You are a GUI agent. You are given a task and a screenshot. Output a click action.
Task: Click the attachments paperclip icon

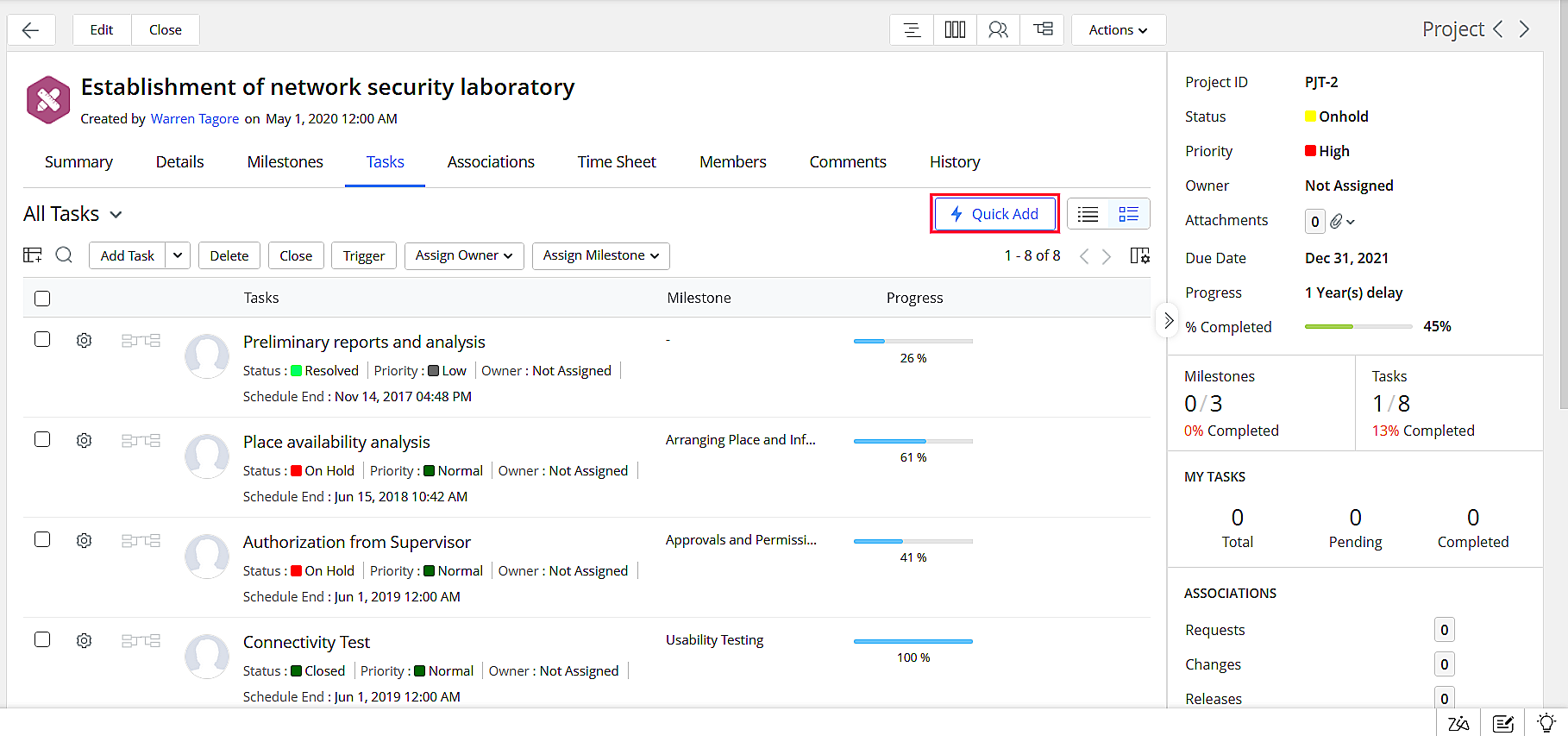point(1336,222)
